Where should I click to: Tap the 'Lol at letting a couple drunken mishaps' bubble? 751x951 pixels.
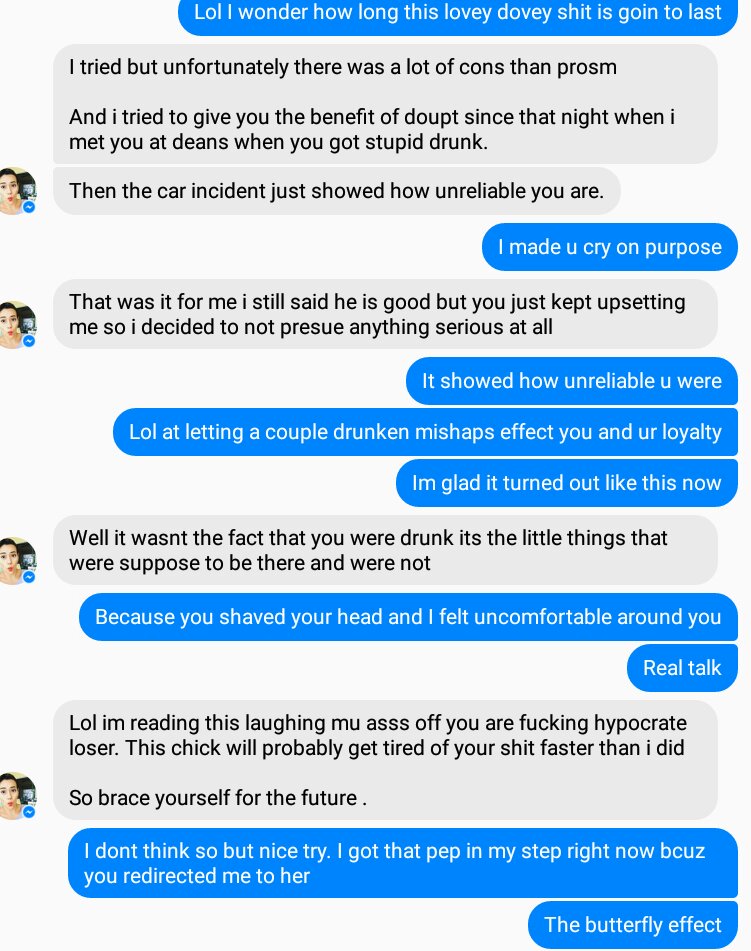pyautogui.click(x=425, y=432)
